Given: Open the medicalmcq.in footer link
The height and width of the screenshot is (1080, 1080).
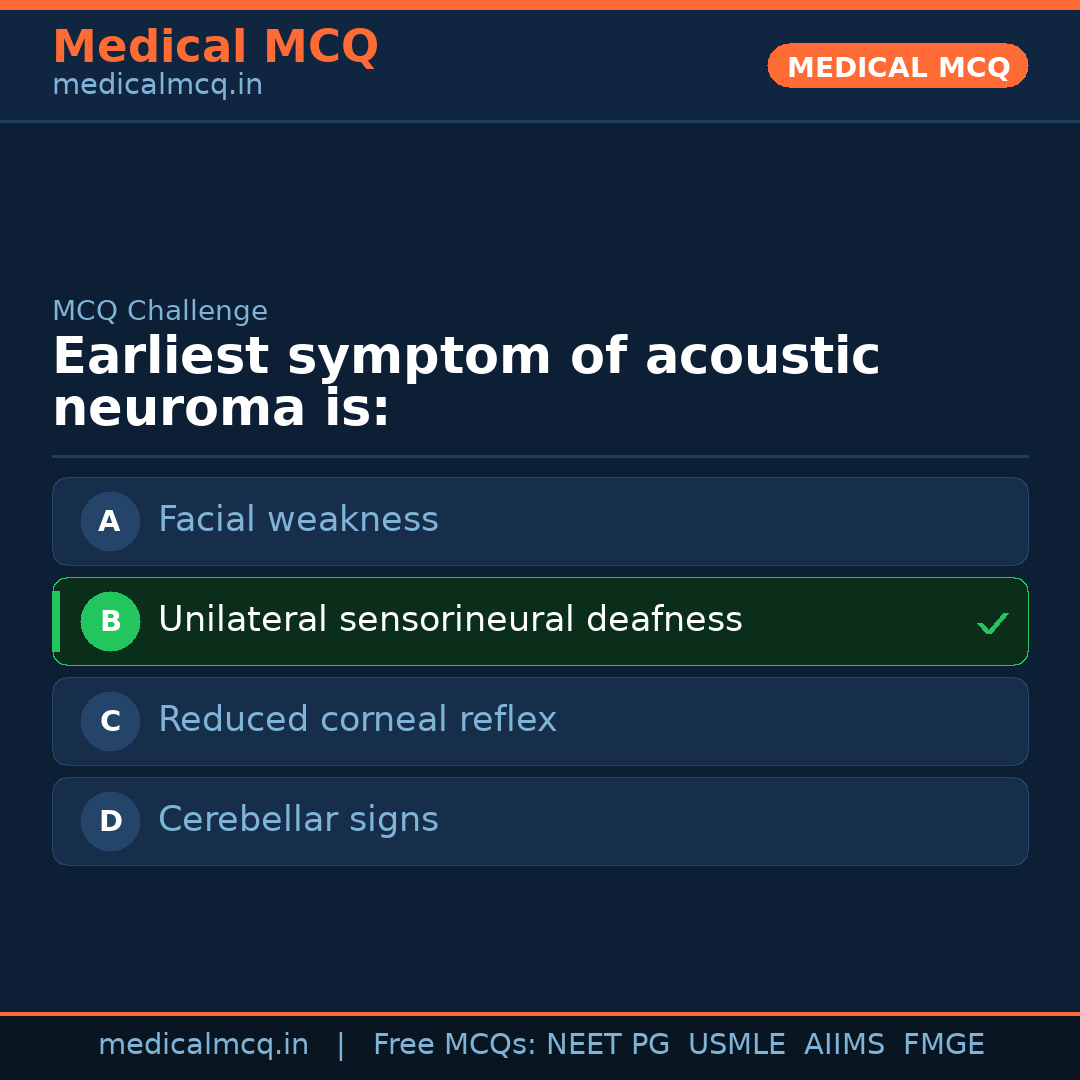Looking at the screenshot, I should pyautogui.click(x=204, y=1043).
